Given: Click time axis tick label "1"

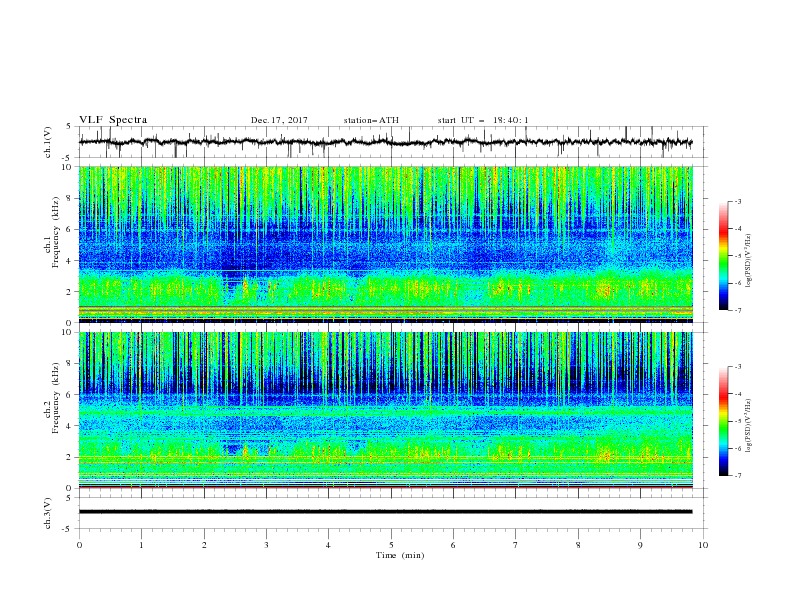Looking at the screenshot, I should pyautogui.click(x=141, y=545).
